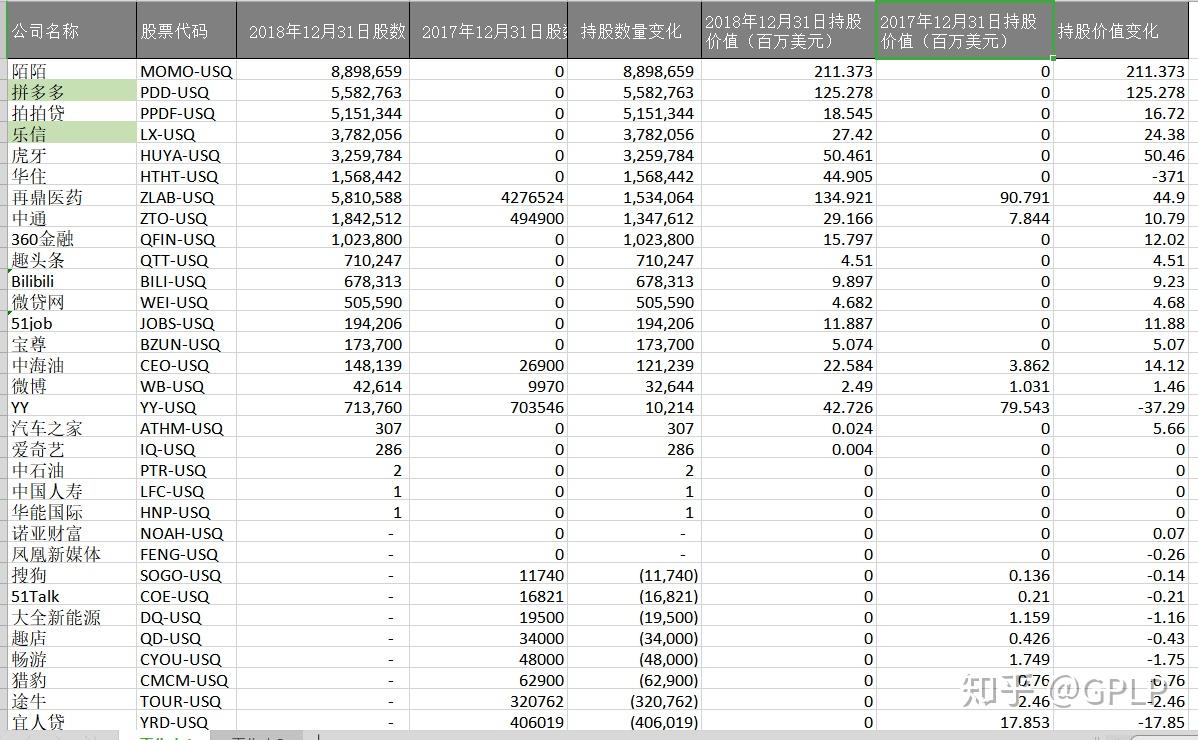Image resolution: width=1198 pixels, height=740 pixels.
Task: Select the 2017年12月31日持股价值（百万美元）header
Action: pyautogui.click(x=964, y=31)
